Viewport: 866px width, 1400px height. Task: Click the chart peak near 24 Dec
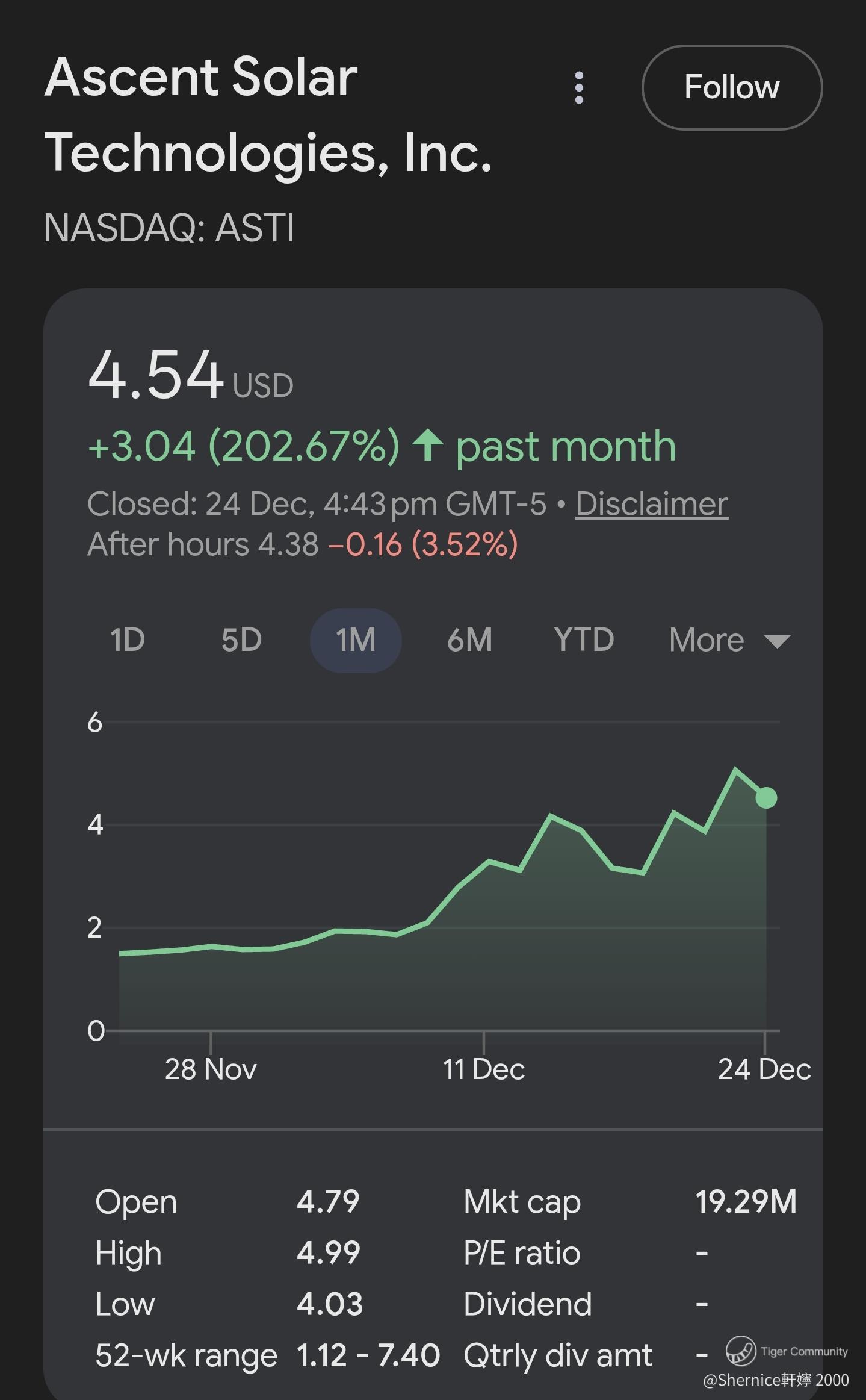click(x=735, y=770)
